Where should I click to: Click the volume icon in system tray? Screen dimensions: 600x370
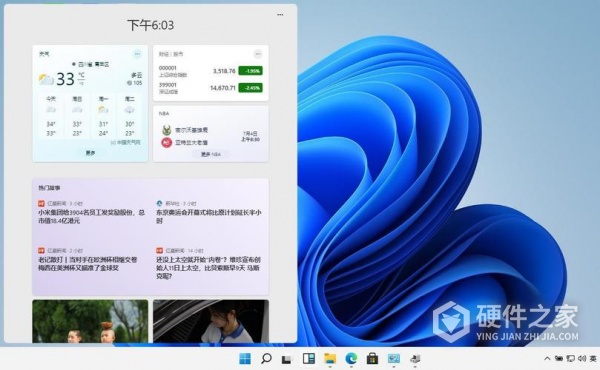click(582, 358)
